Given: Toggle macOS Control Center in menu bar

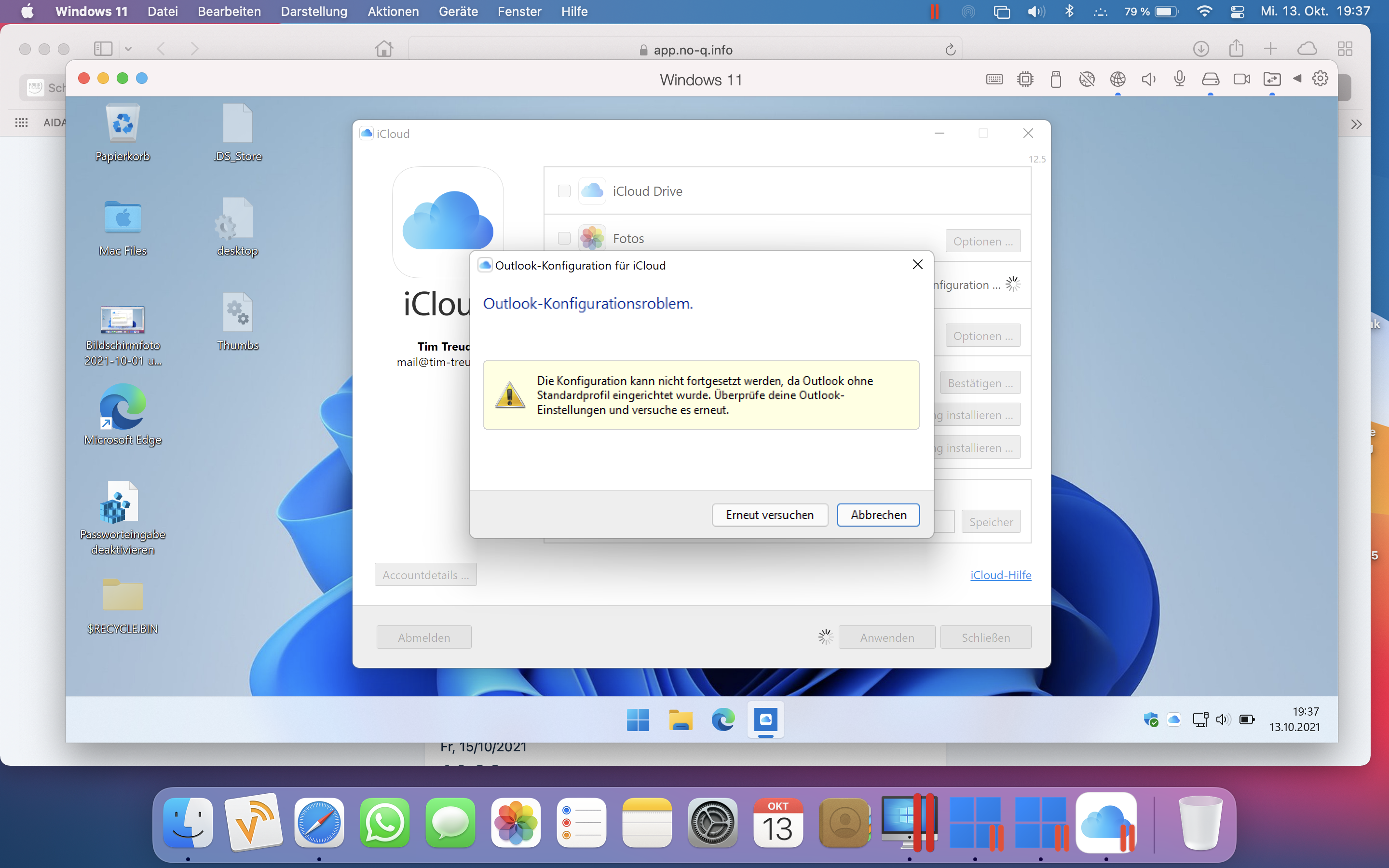Looking at the screenshot, I should (1238, 12).
